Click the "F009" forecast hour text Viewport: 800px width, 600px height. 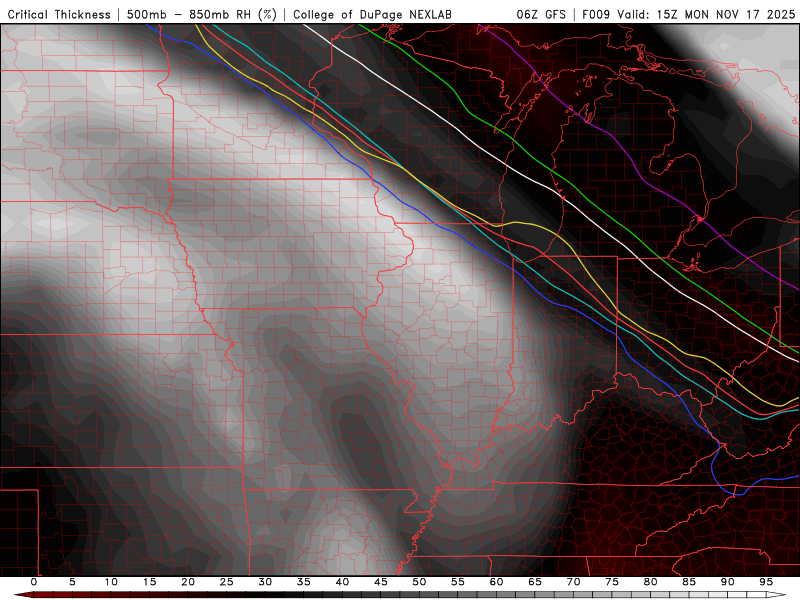pyautogui.click(x=596, y=14)
